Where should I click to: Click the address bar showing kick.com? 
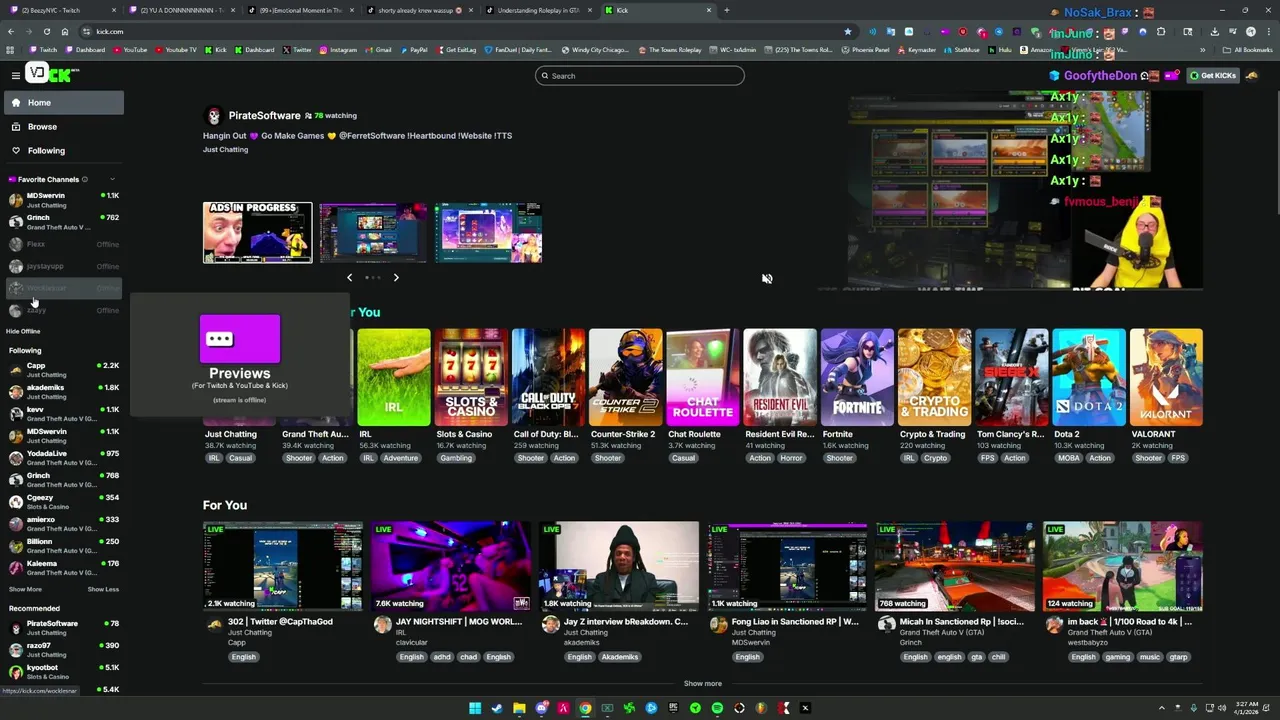(x=460, y=31)
